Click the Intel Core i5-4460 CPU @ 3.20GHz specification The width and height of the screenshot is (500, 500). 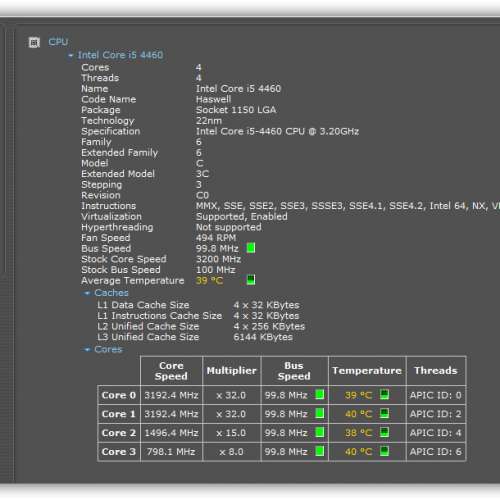point(277,131)
